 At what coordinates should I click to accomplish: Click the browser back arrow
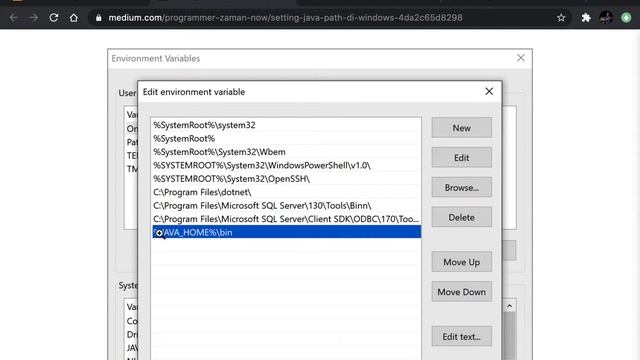tap(14, 18)
